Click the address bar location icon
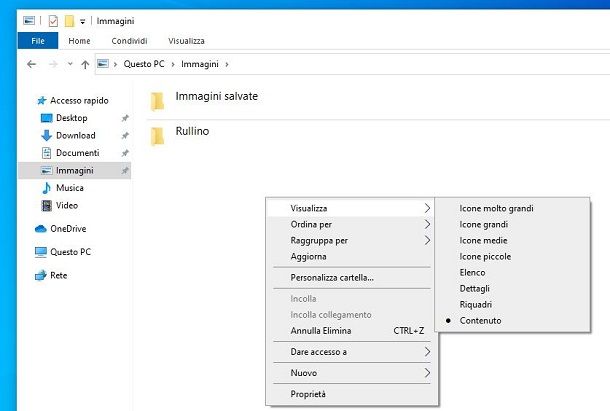Viewport: 610px width, 411px height. pos(103,63)
